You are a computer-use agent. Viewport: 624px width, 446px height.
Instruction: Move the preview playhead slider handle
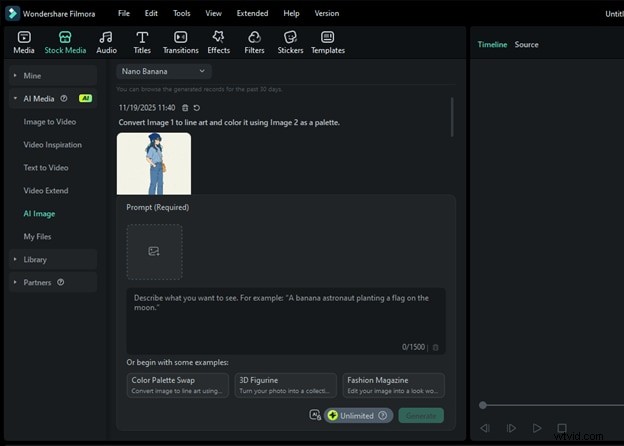click(x=483, y=405)
